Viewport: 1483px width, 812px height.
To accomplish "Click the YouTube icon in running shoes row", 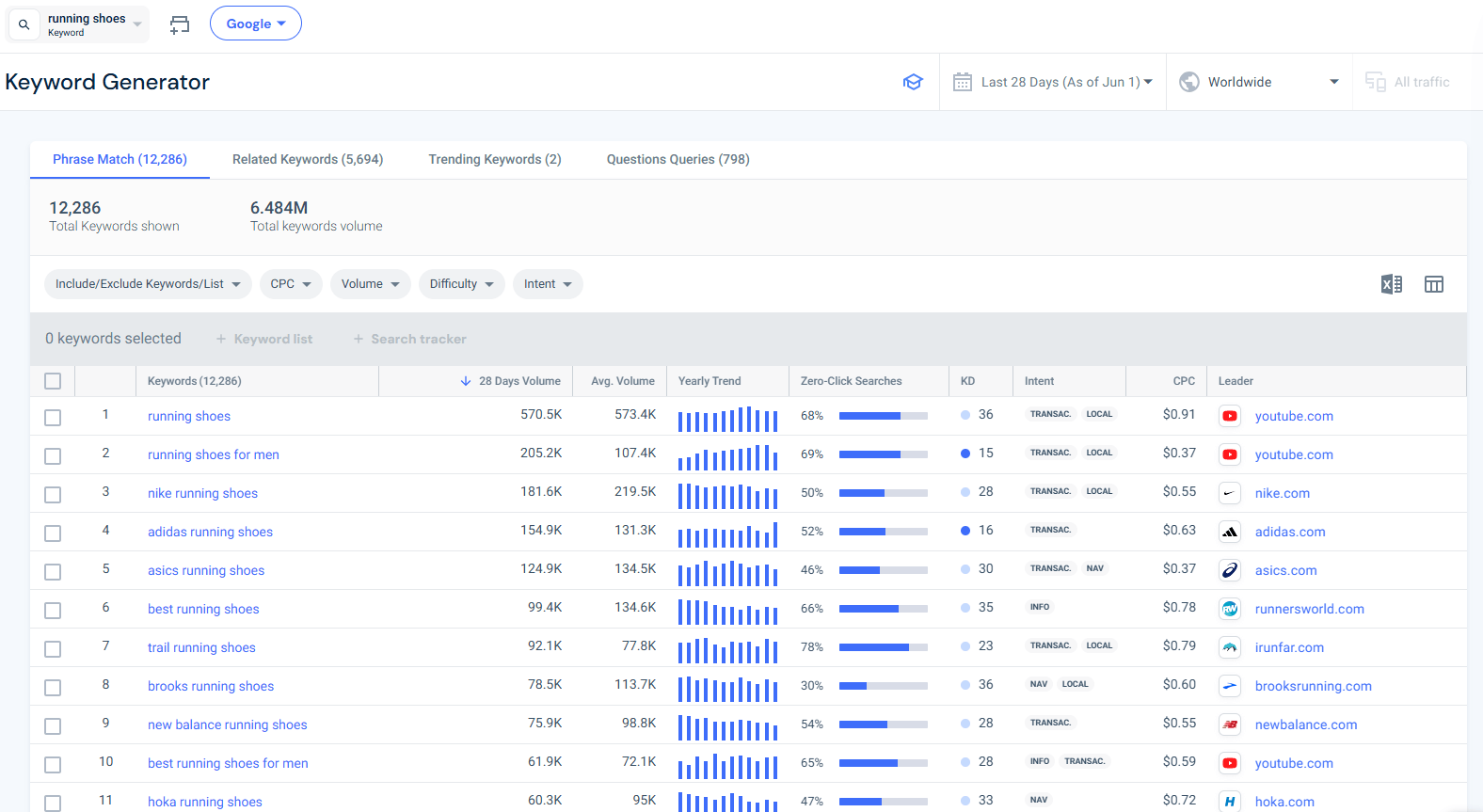I will point(1230,416).
